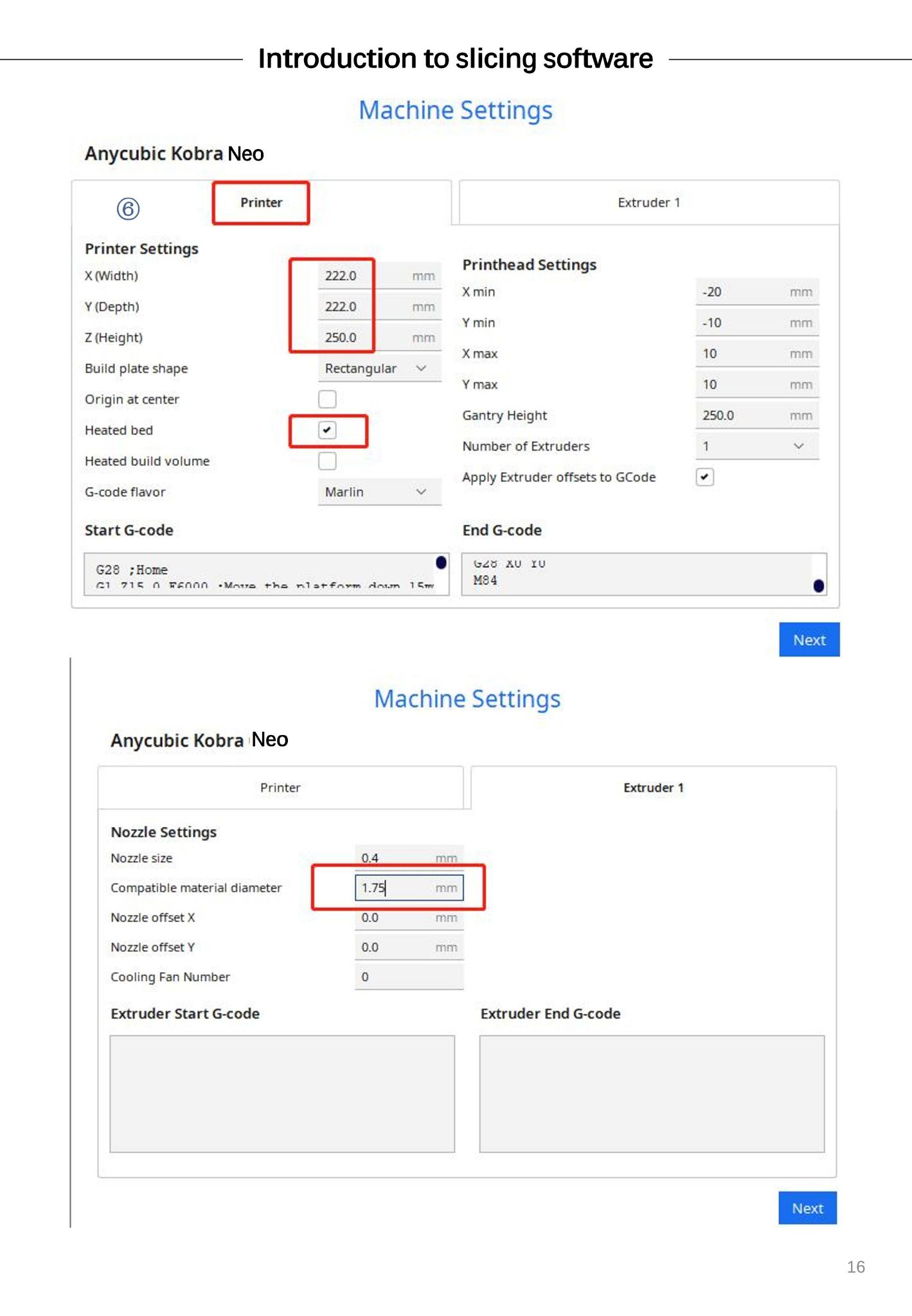912x1316 pixels.
Task: Select Extruder 1 tab in lower panel
Action: click(x=654, y=787)
